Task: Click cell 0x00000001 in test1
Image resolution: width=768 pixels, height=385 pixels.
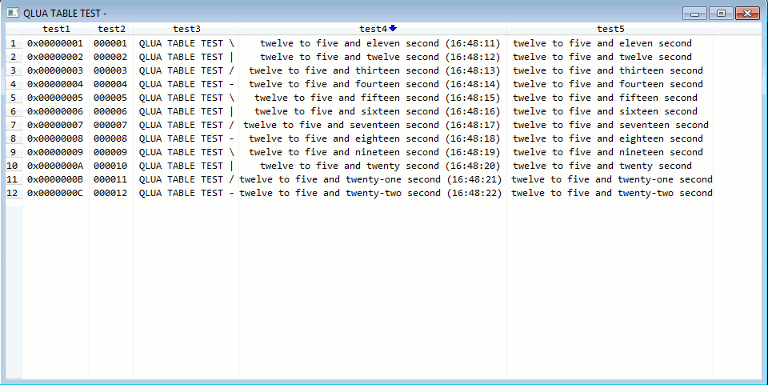Action: pyautogui.click(x=56, y=43)
